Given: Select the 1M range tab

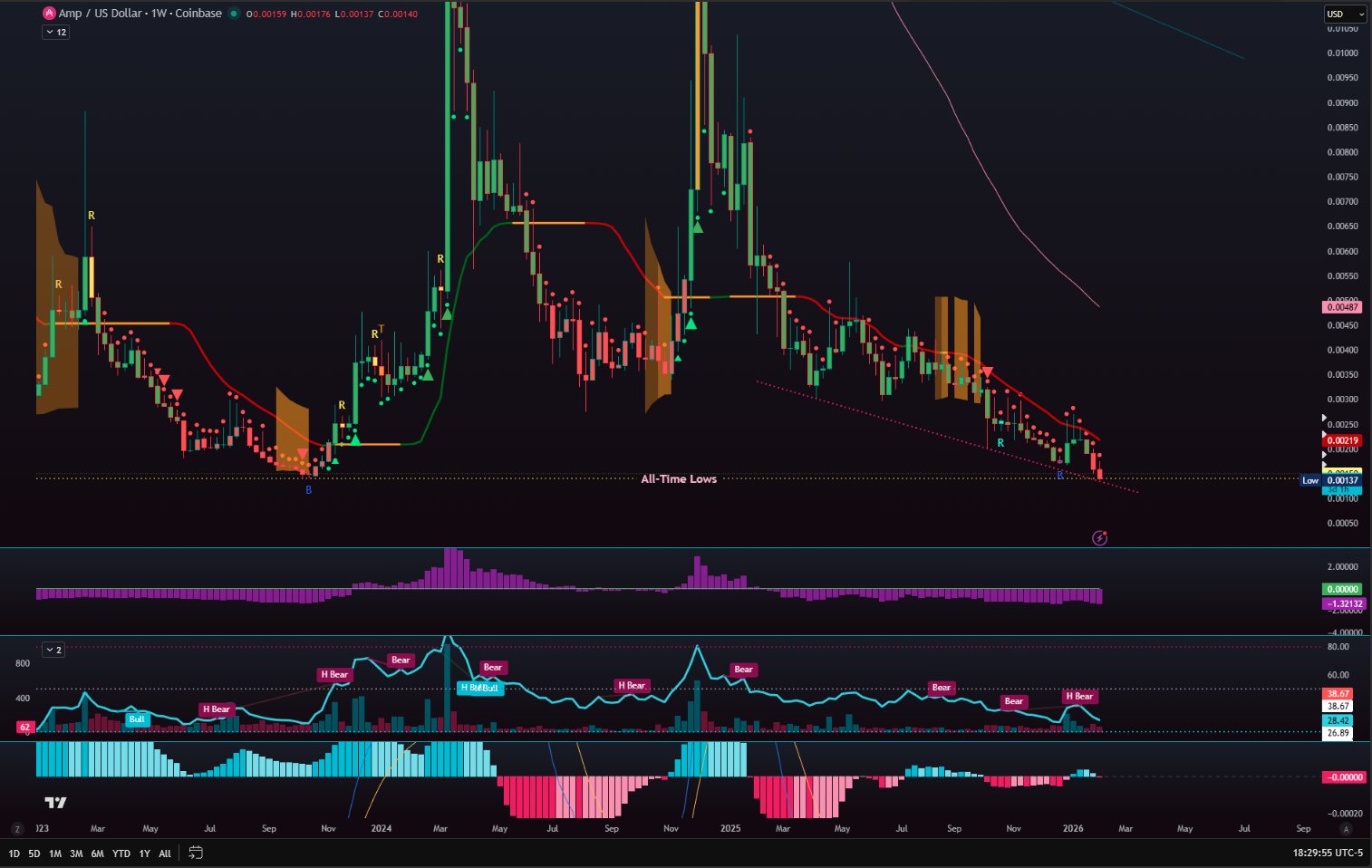Looking at the screenshot, I should click(x=55, y=854).
